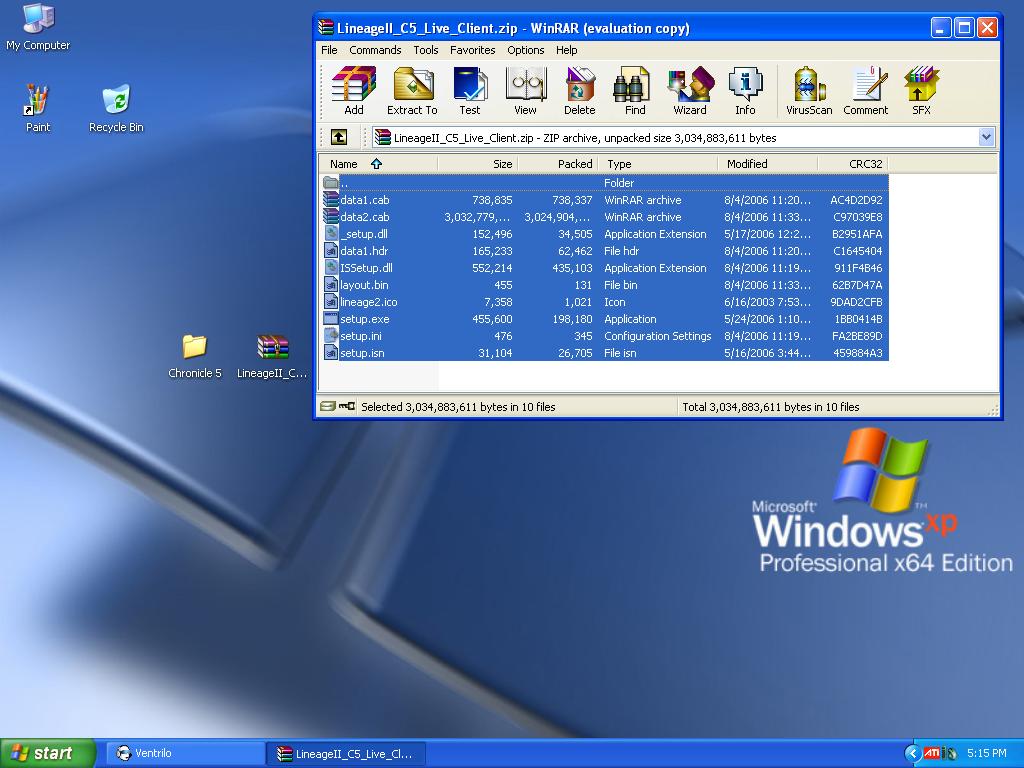Sort by the Type column header

click(658, 164)
